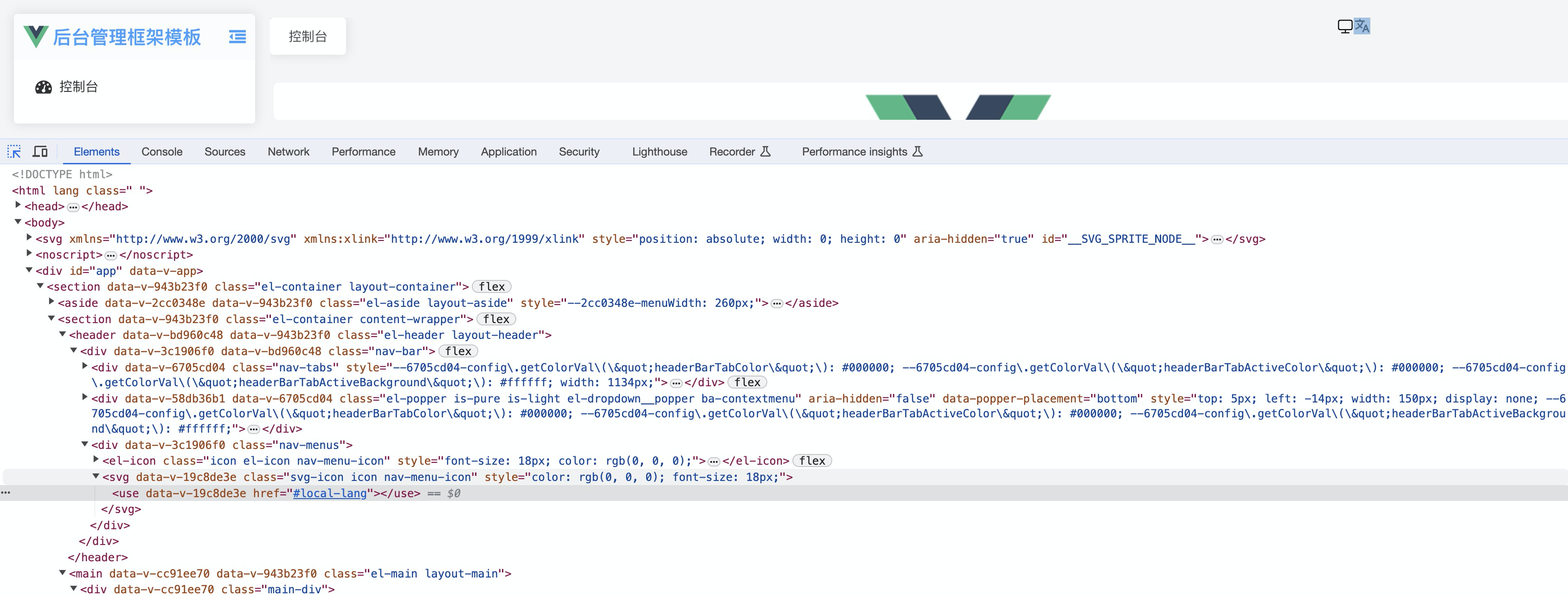Toggle the flex badge on nav-tabs div
Viewport: 1568px width, 597px height.
(747, 383)
